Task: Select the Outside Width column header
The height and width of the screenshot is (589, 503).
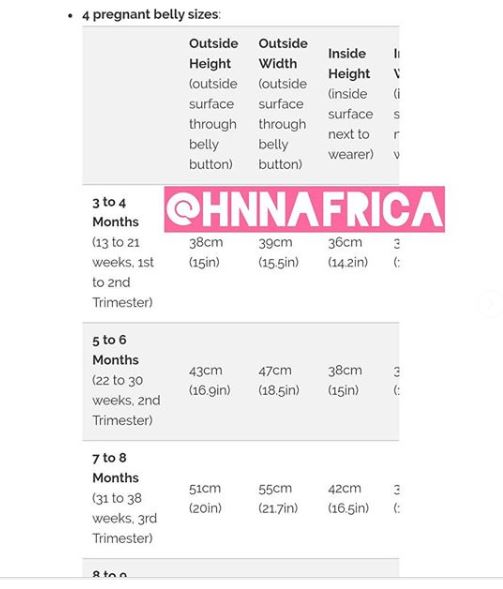Action: coord(283,104)
